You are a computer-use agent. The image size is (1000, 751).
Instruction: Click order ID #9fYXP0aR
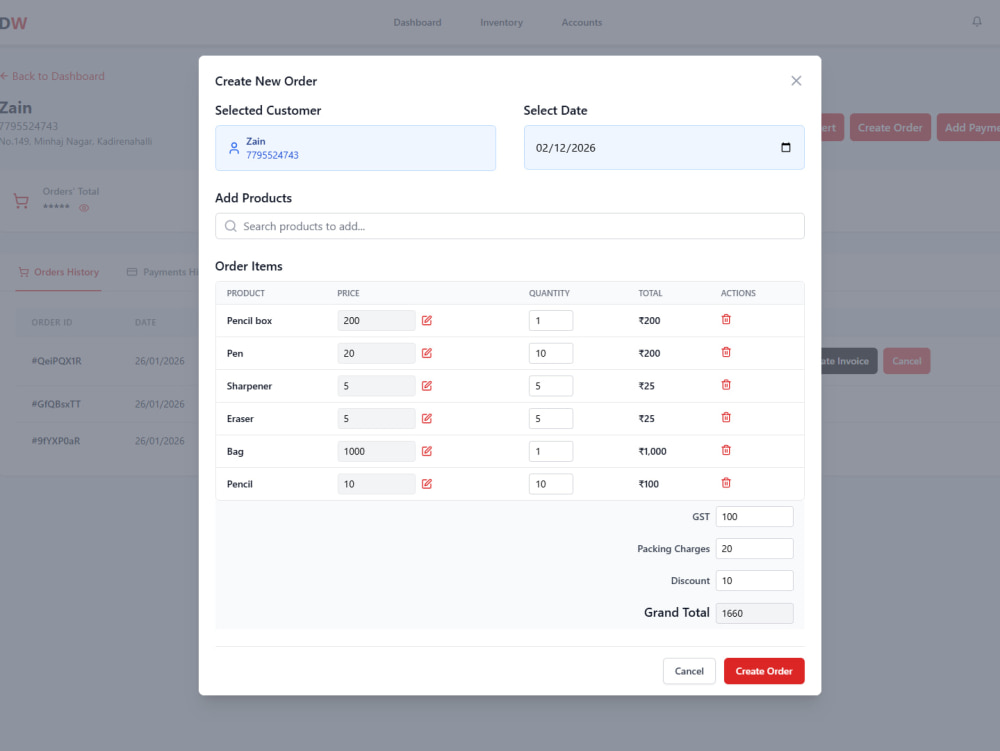click(56, 441)
